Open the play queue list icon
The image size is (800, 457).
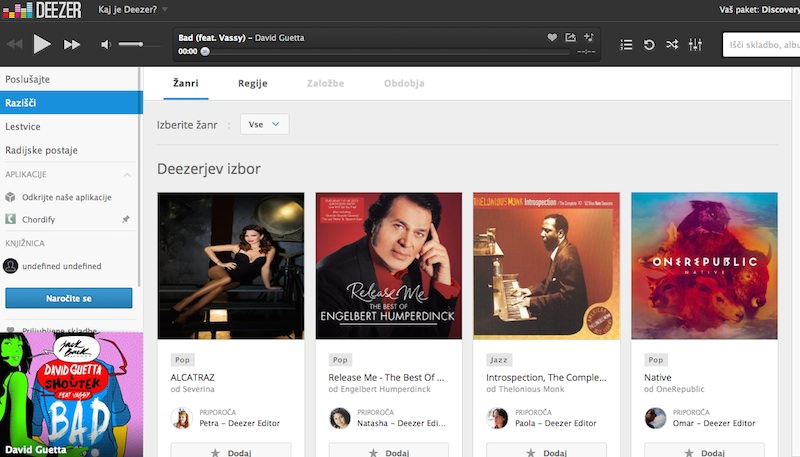(626, 45)
